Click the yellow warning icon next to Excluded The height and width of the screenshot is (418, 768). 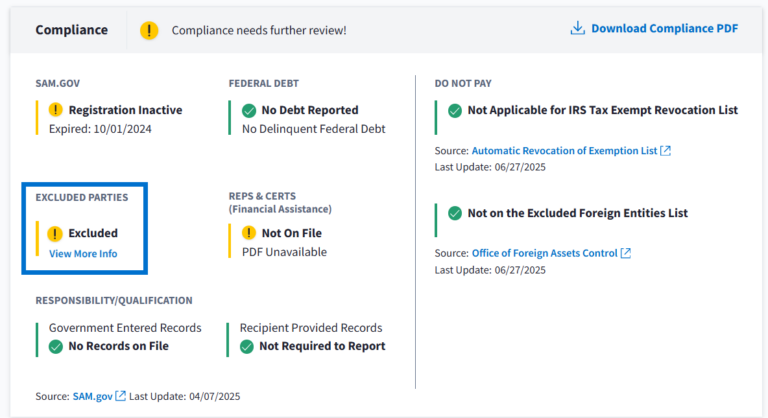point(56,233)
